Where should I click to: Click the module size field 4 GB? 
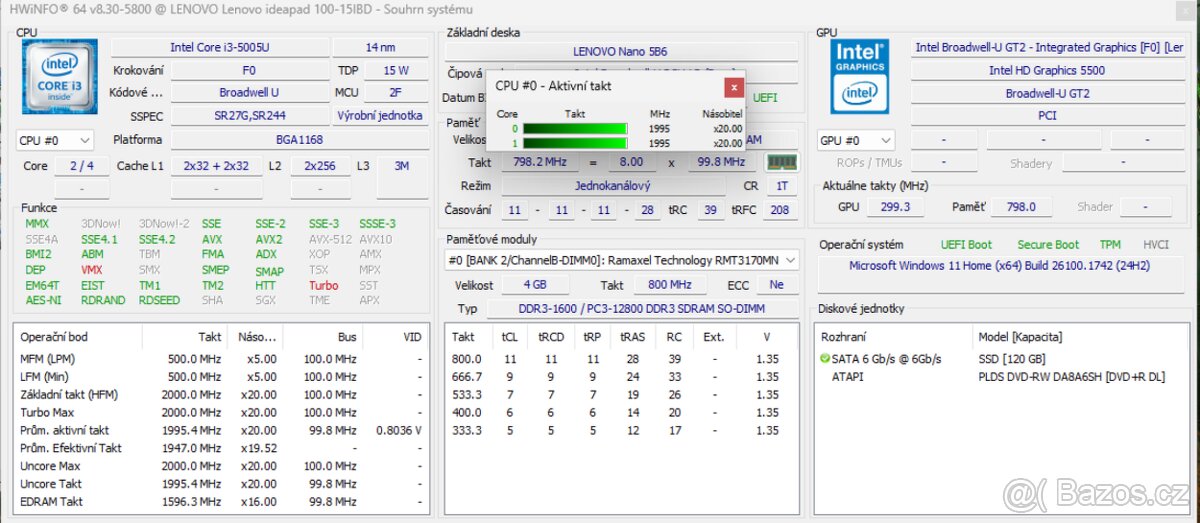[536, 285]
